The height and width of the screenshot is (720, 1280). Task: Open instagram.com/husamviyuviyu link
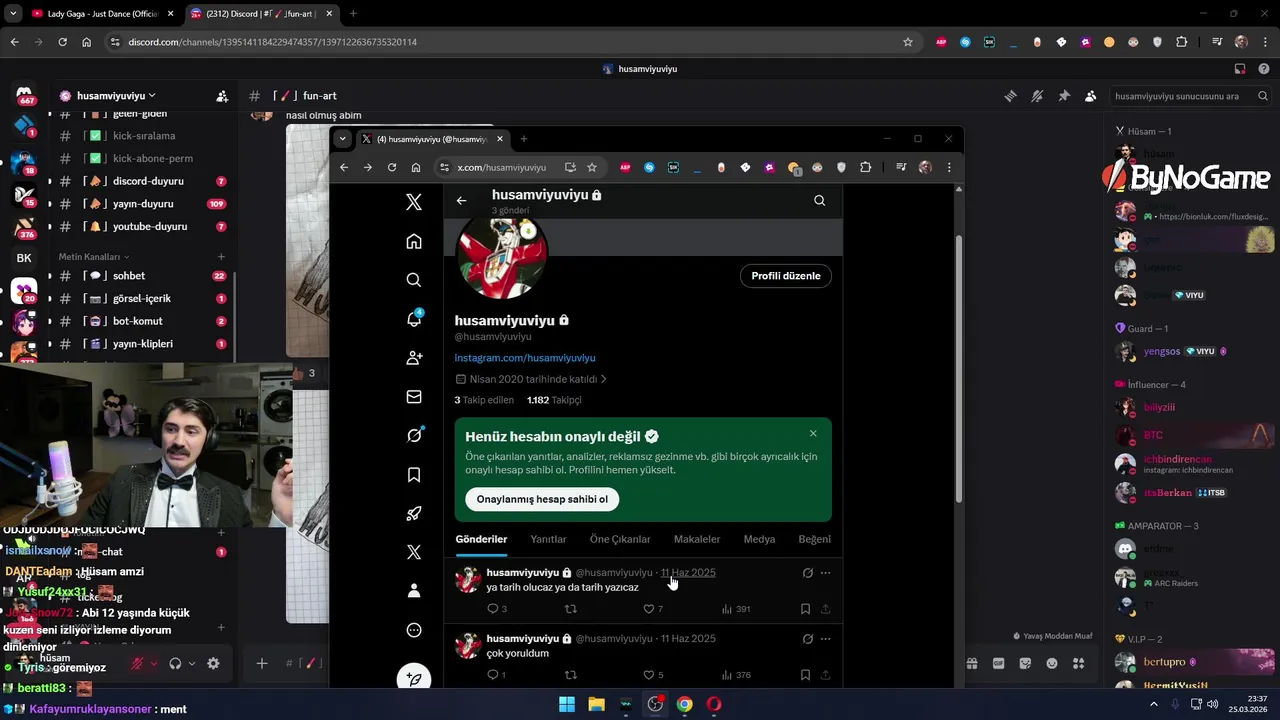click(525, 358)
